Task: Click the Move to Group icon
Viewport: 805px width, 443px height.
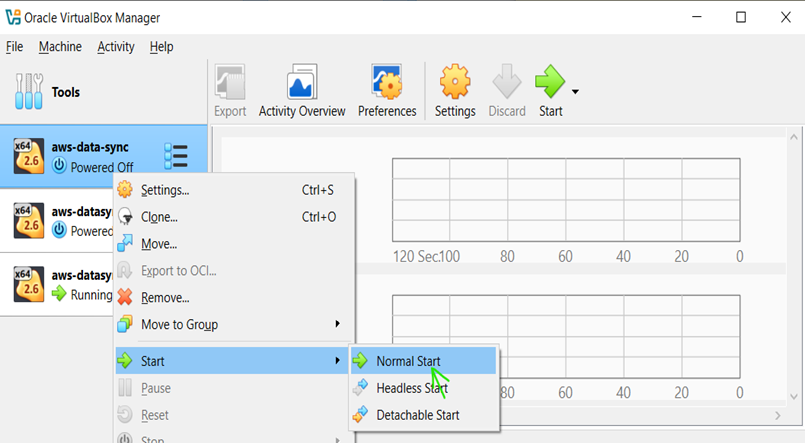Action: [x=125, y=324]
